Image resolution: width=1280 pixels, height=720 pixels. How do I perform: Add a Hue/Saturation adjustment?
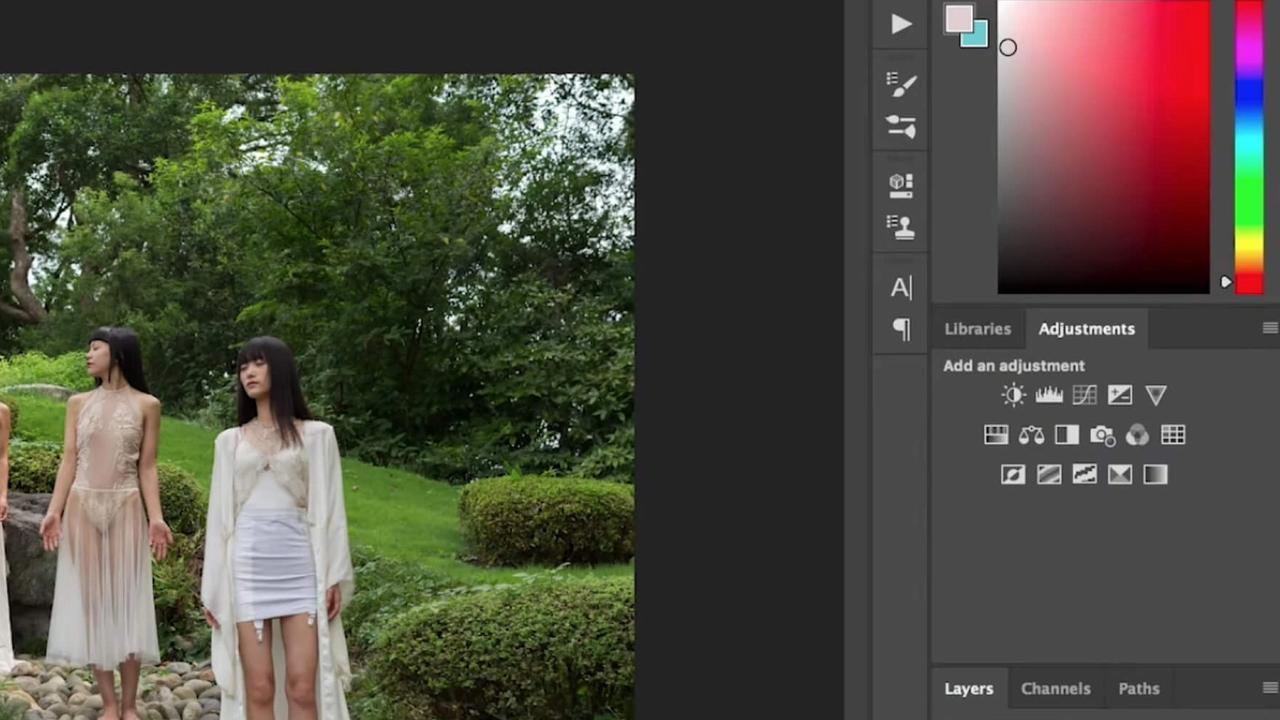[x=996, y=435]
